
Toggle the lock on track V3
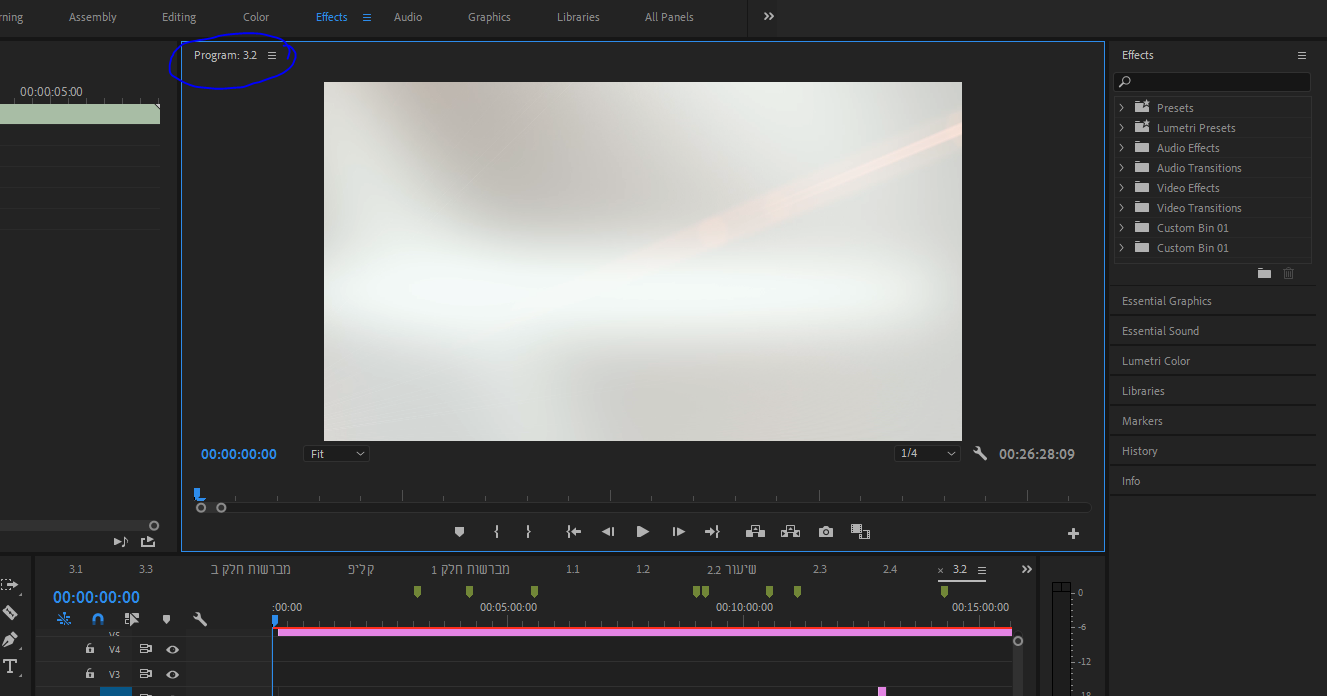tap(90, 674)
